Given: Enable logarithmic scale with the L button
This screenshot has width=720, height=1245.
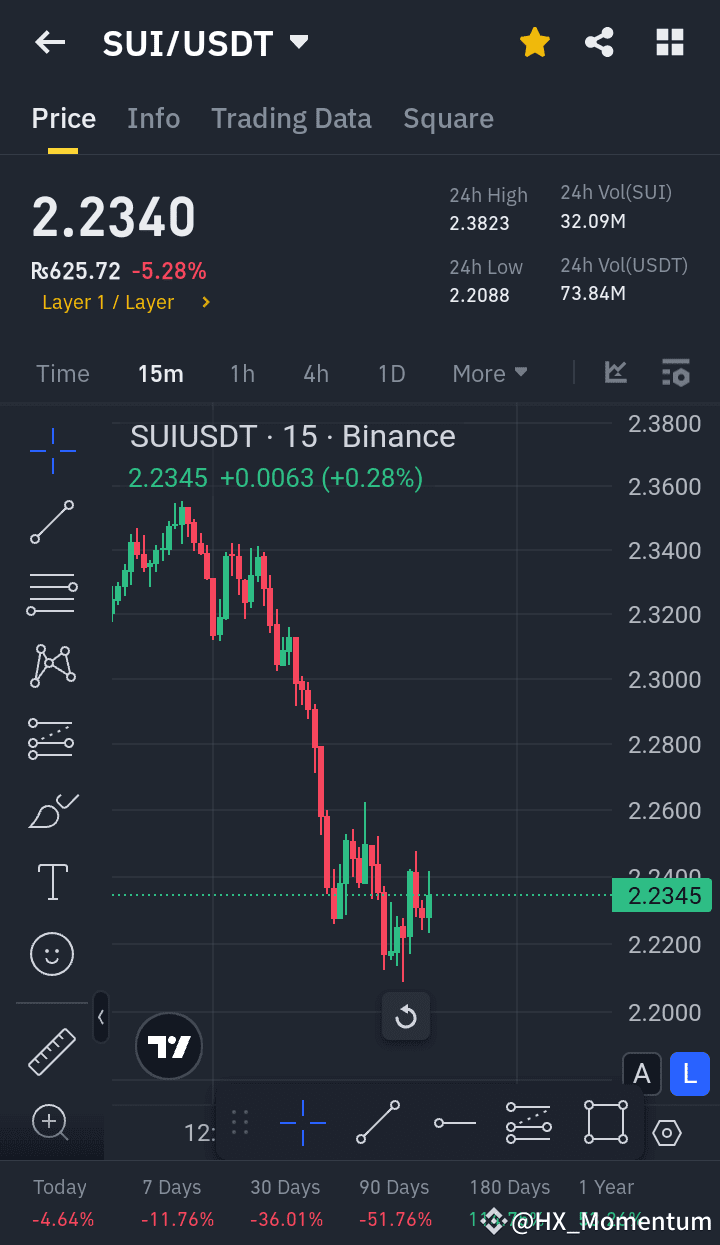Looking at the screenshot, I should click(689, 1073).
